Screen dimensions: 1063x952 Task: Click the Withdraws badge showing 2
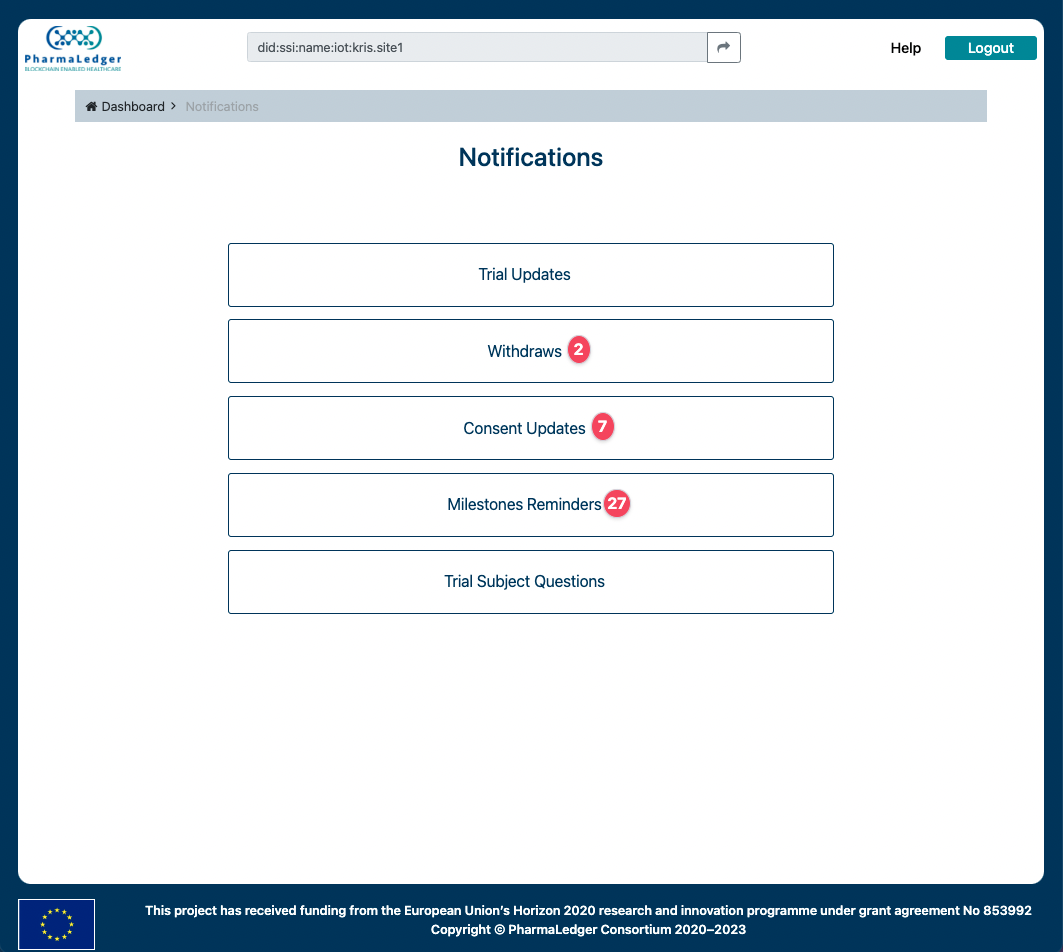[578, 350]
